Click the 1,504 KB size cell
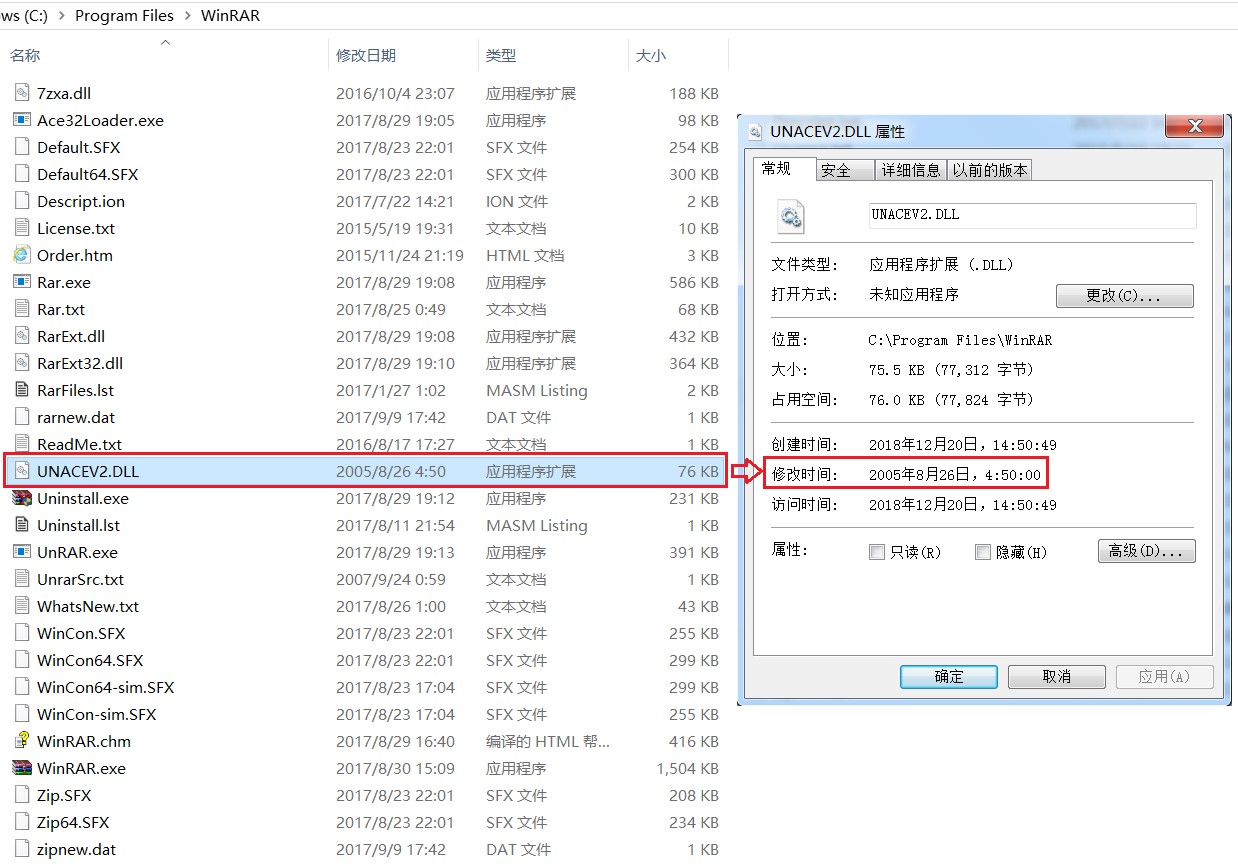Viewport: 1238px width, 868px height. tap(687, 768)
